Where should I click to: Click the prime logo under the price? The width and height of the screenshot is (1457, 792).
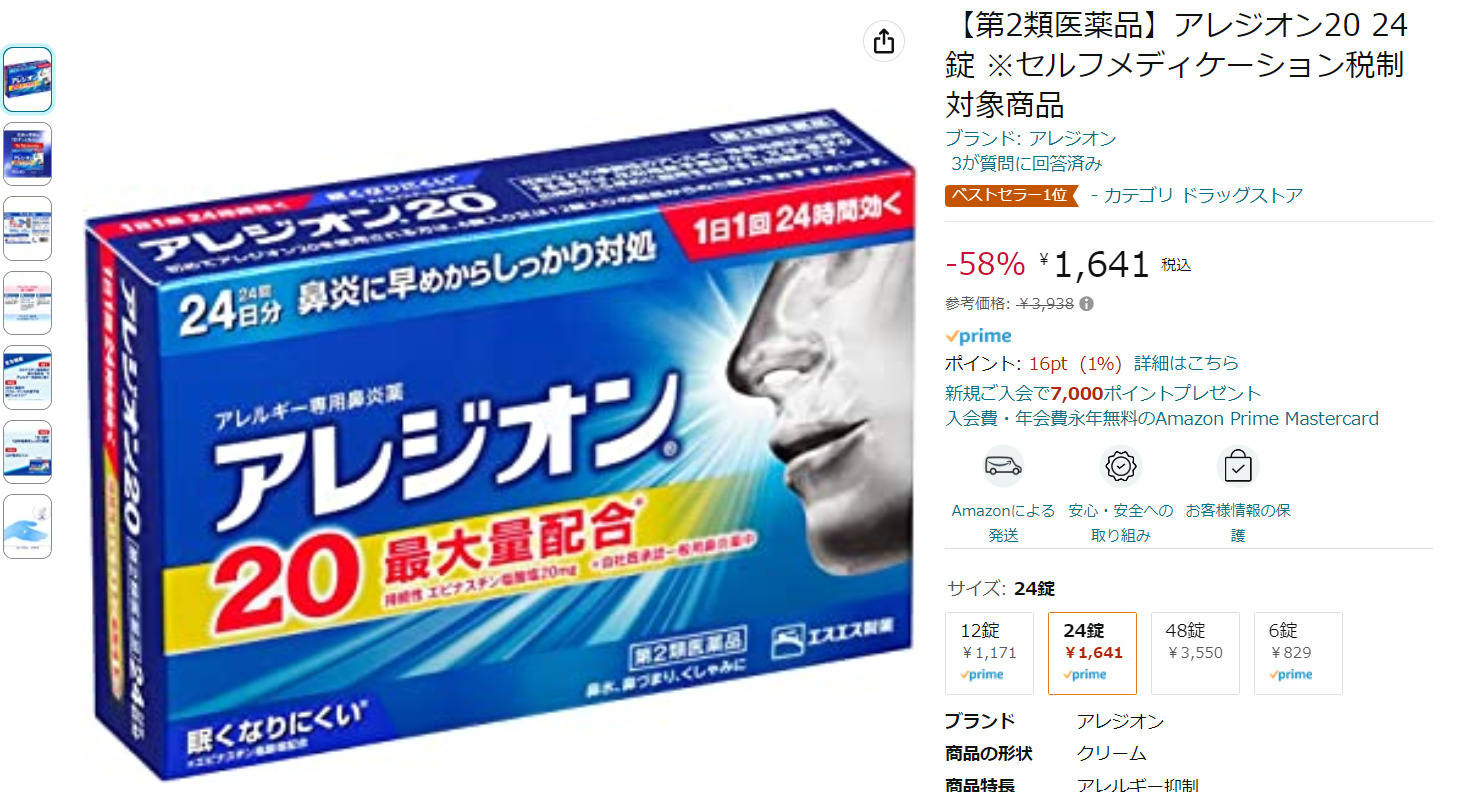[979, 336]
